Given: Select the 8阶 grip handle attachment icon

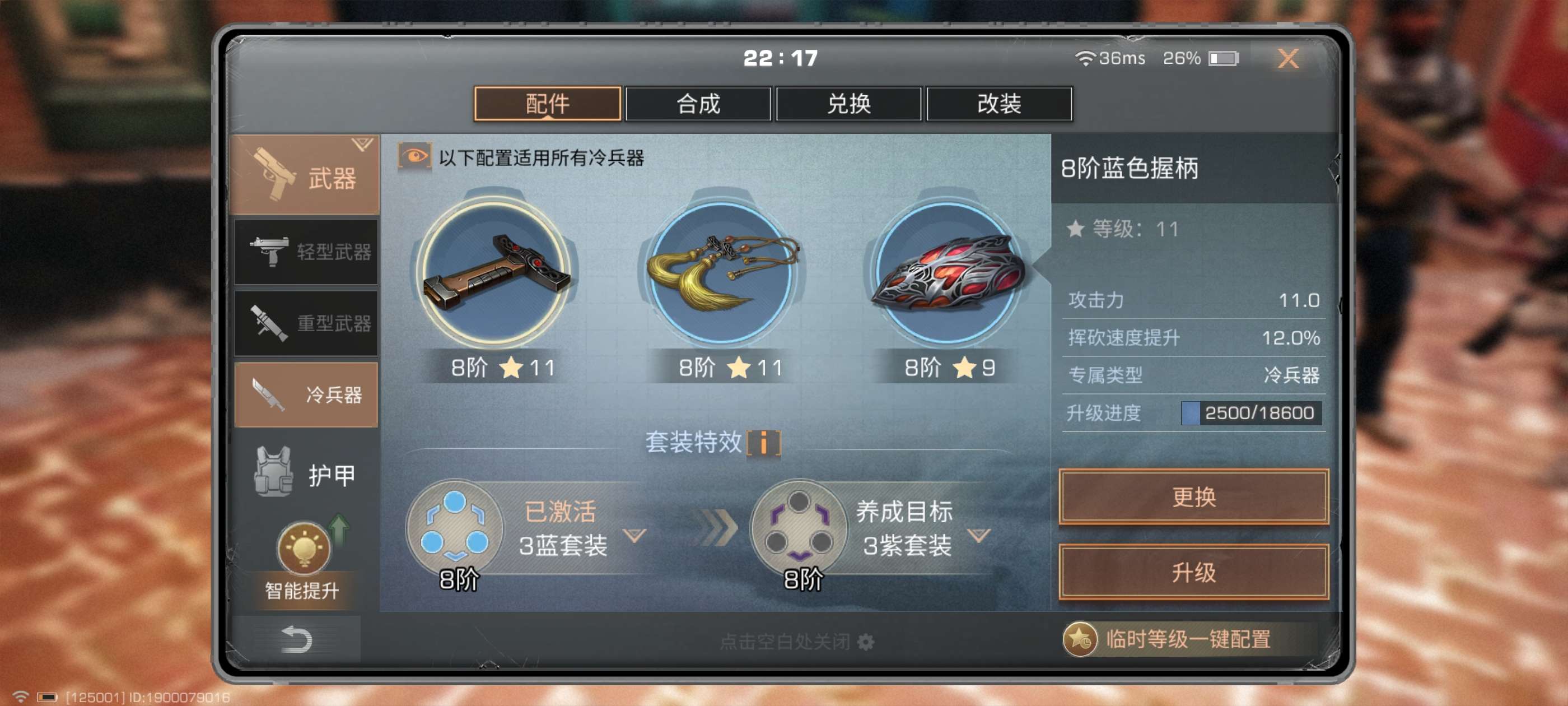Looking at the screenshot, I should tap(496, 271).
